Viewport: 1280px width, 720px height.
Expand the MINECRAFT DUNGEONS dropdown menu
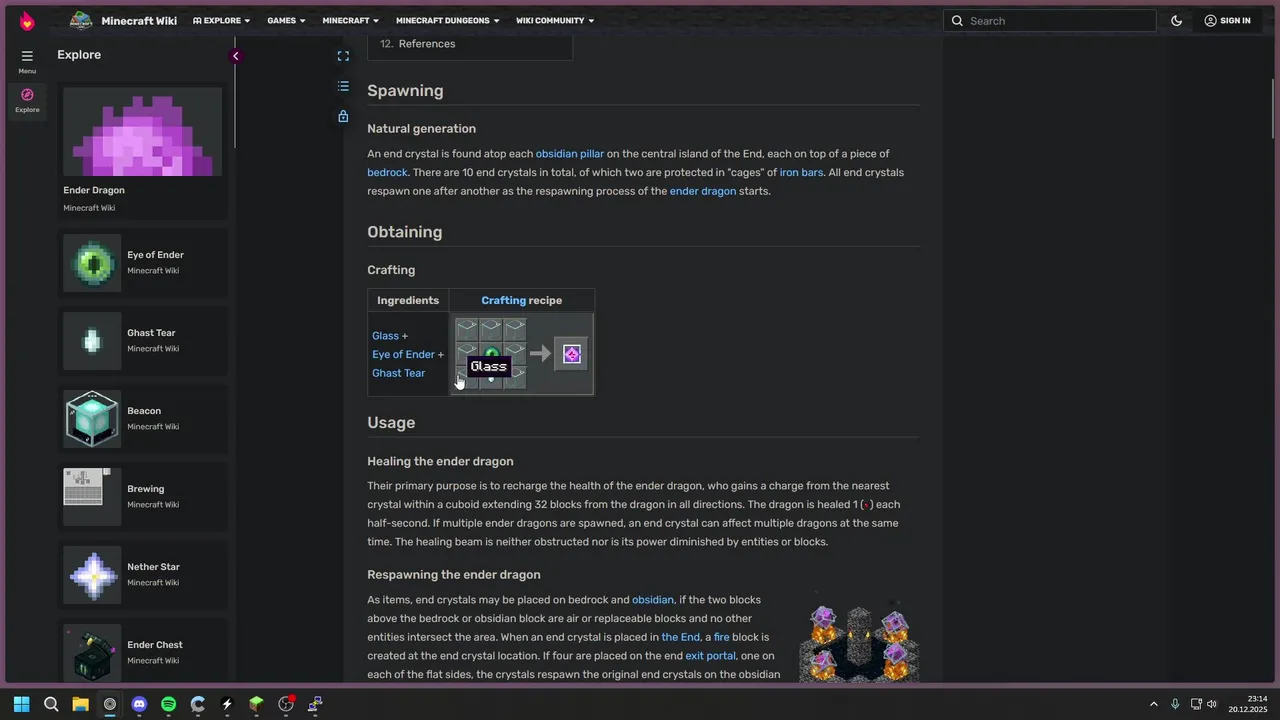447,21
